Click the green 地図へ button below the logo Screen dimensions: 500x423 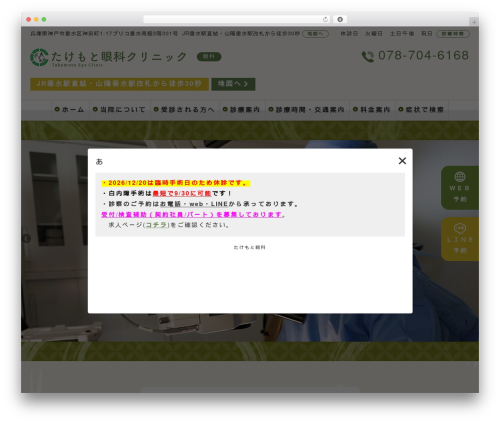tap(233, 84)
